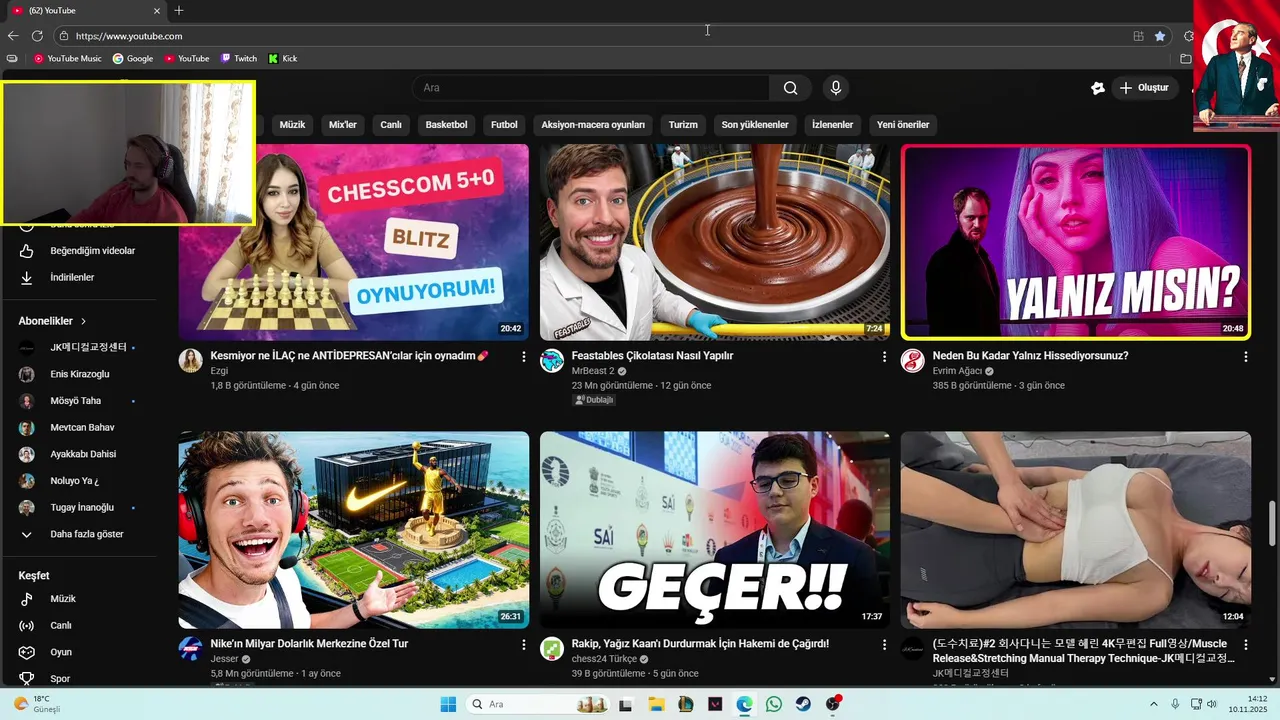The image size is (1280, 720).
Task: Select the Aksiyon-macera oyunları chip
Action: click(x=593, y=125)
